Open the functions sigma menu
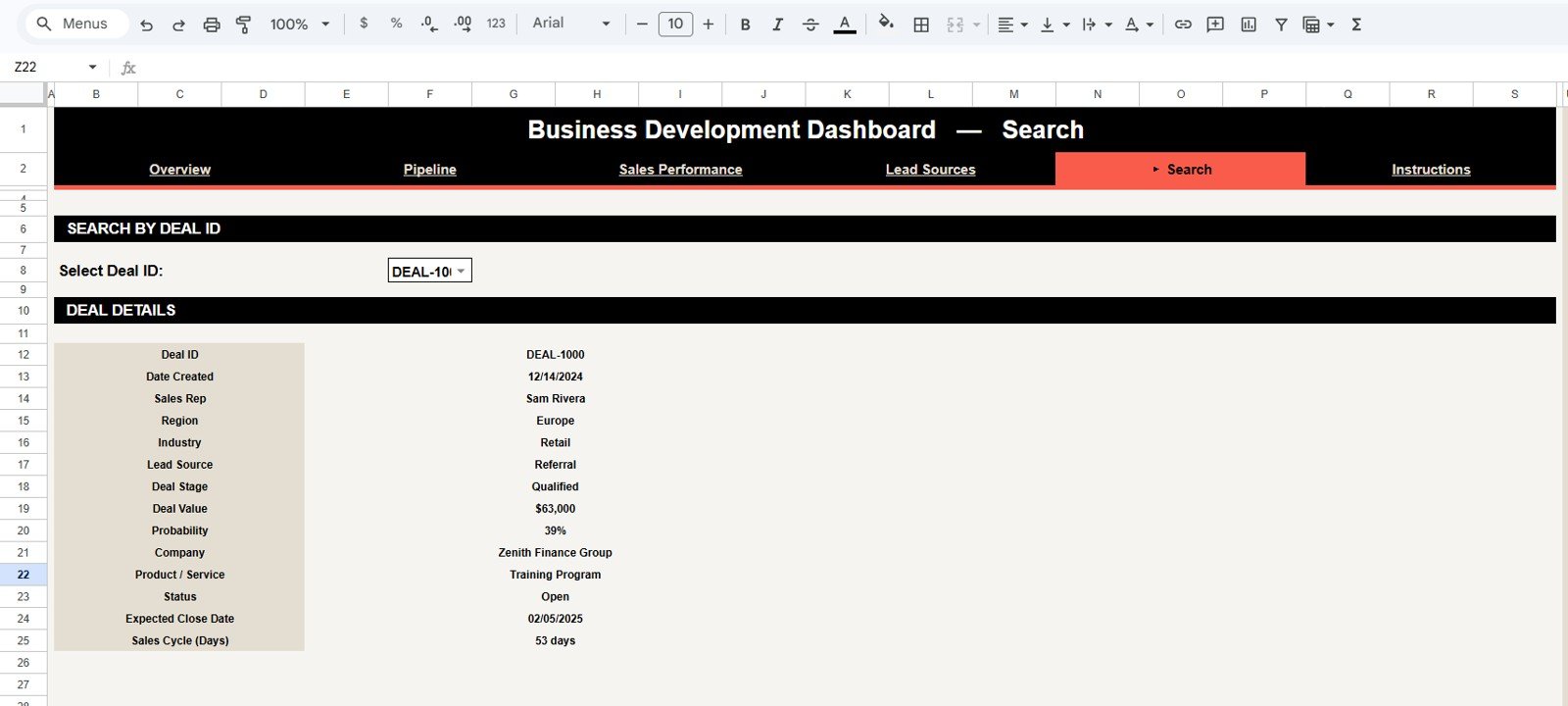This screenshot has width=1568, height=706. tap(1356, 25)
